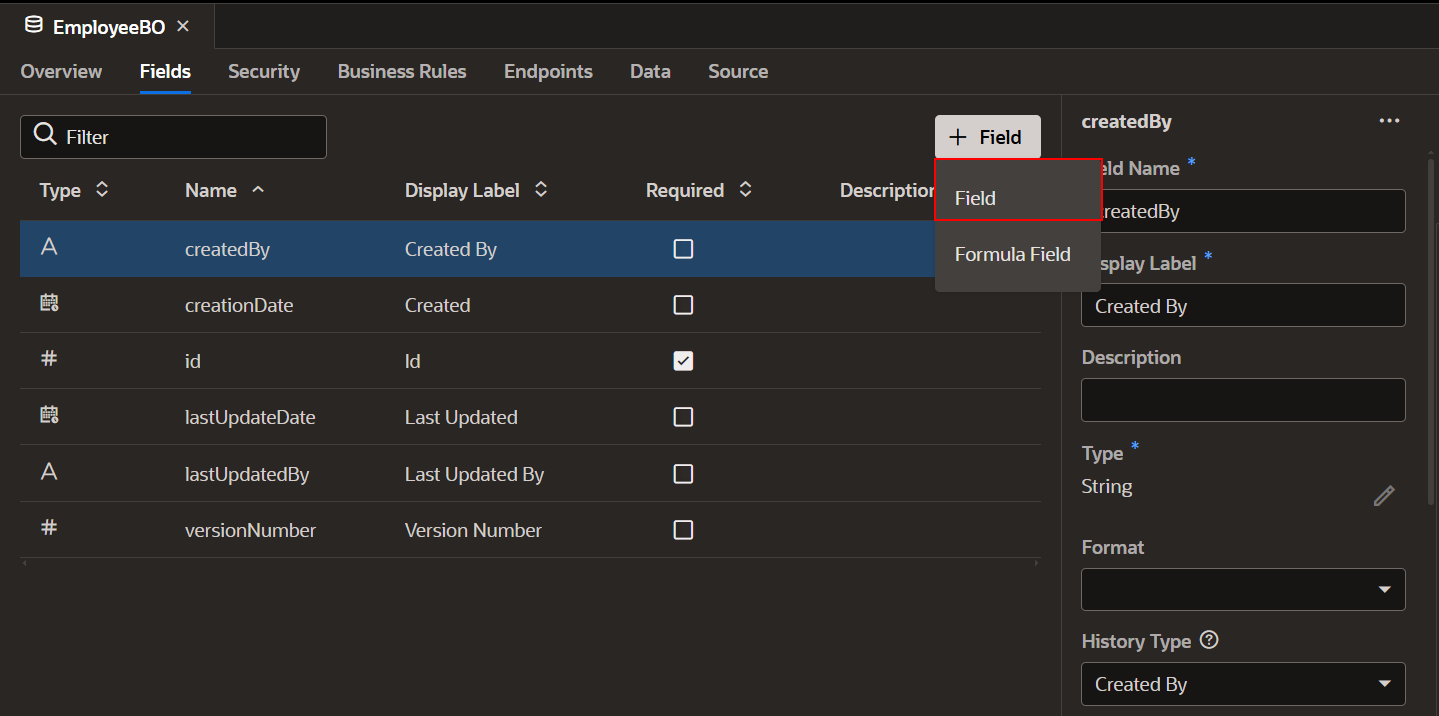The height and width of the screenshot is (716, 1439).
Task: Click the Id display label cell
Action: tap(412, 361)
